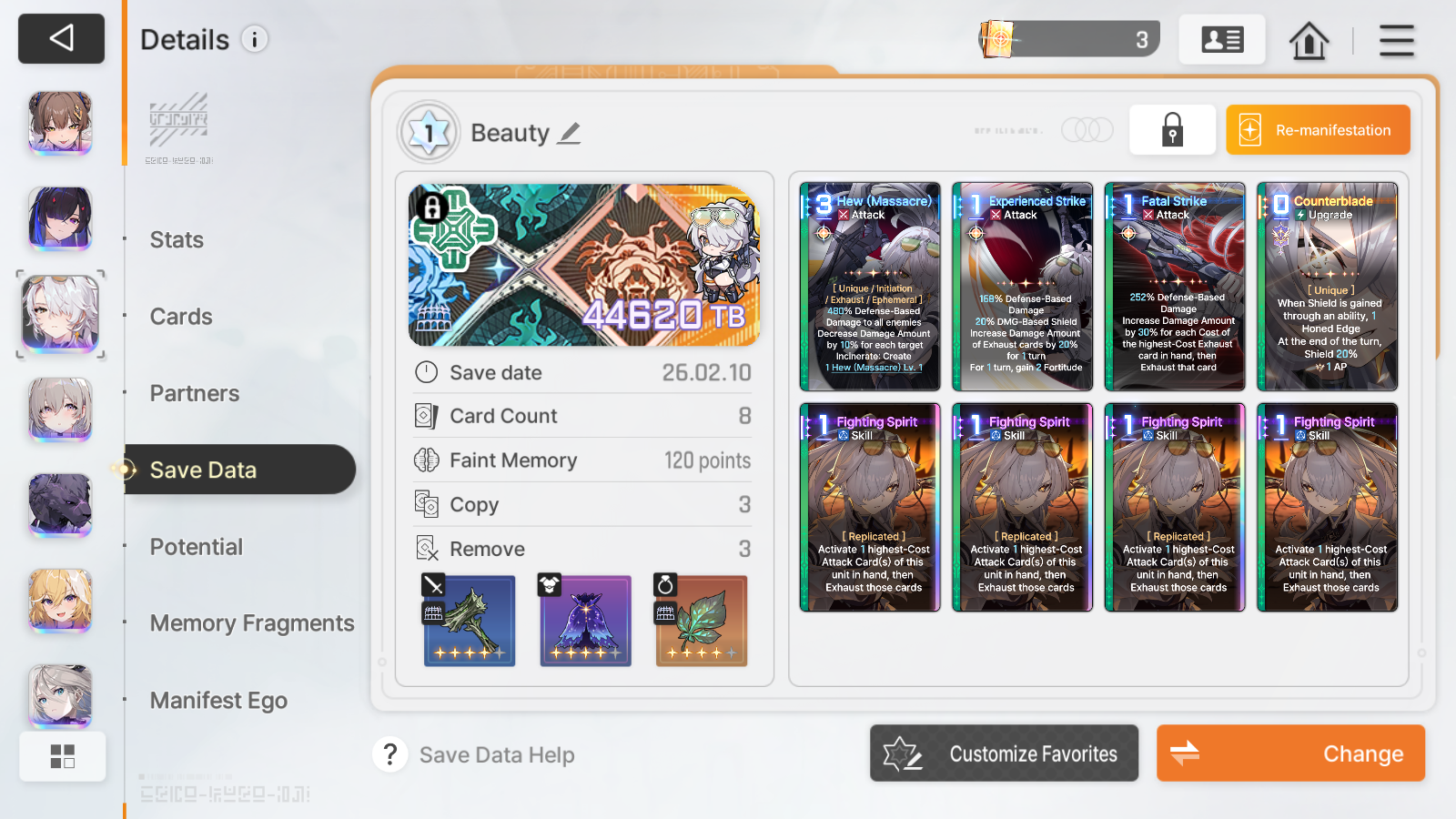The width and height of the screenshot is (1456, 819).
Task: Click the Re-manifestation button
Action: (1318, 130)
